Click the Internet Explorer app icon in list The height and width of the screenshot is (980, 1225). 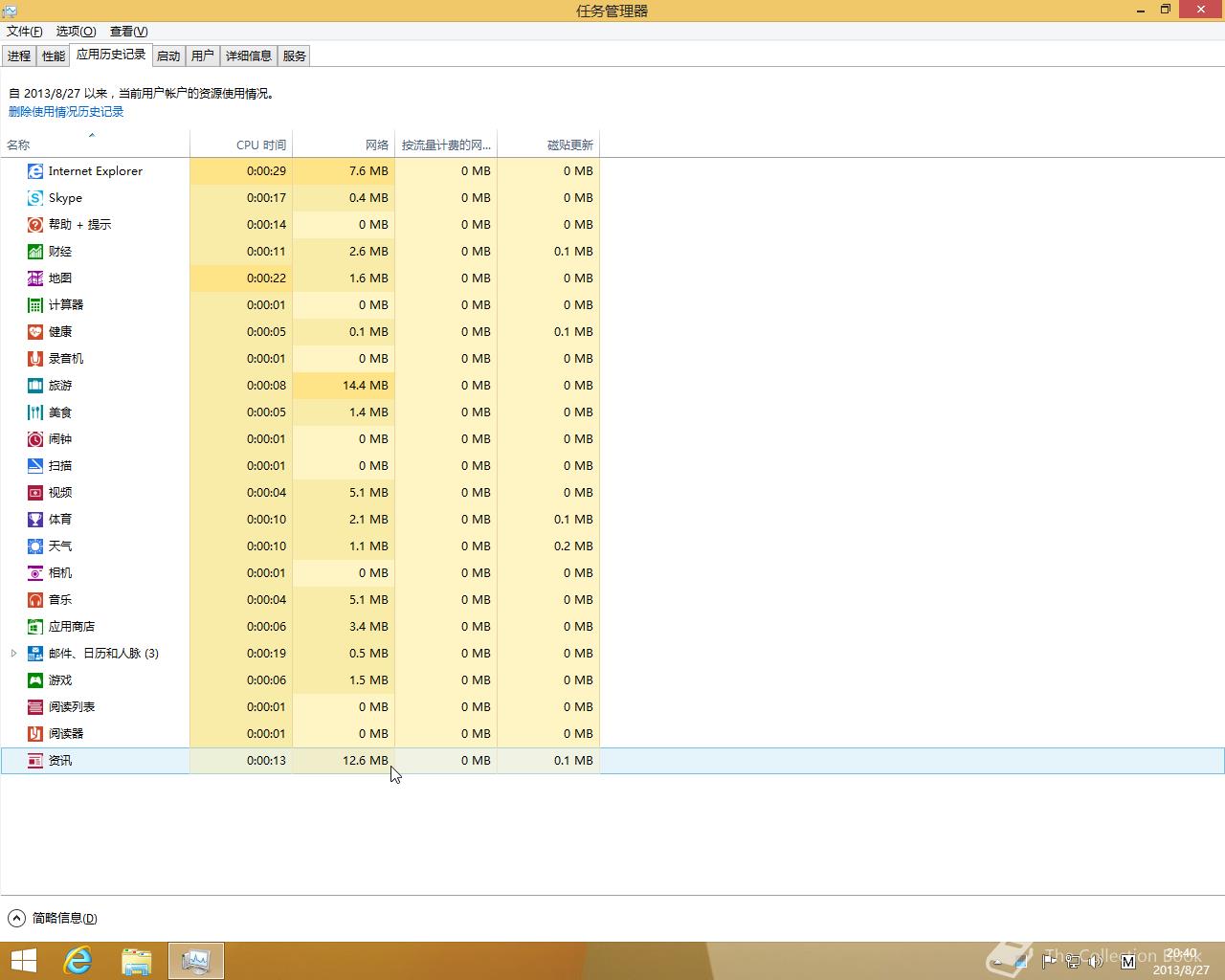(x=35, y=171)
